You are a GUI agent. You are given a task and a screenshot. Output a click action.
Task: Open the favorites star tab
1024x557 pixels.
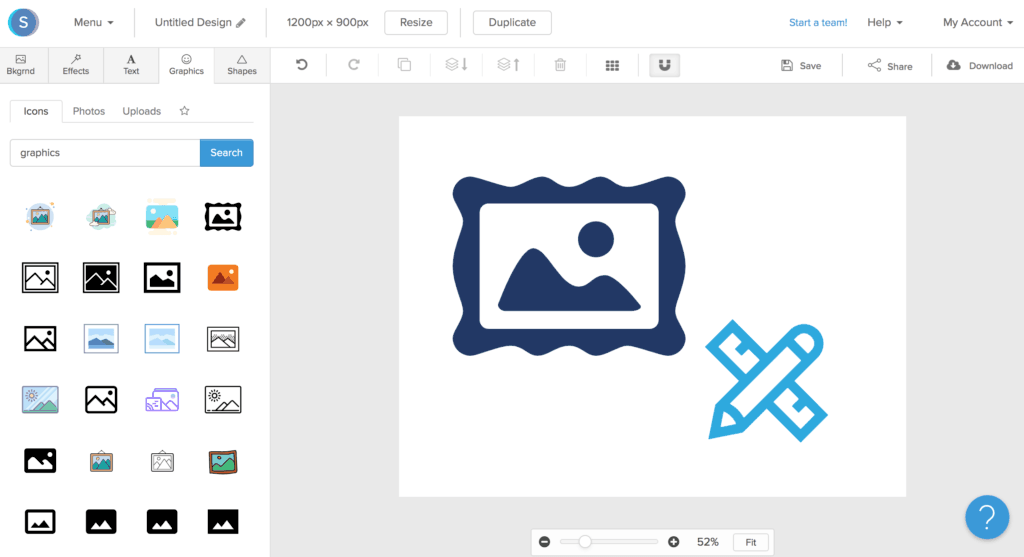pyautogui.click(x=184, y=111)
